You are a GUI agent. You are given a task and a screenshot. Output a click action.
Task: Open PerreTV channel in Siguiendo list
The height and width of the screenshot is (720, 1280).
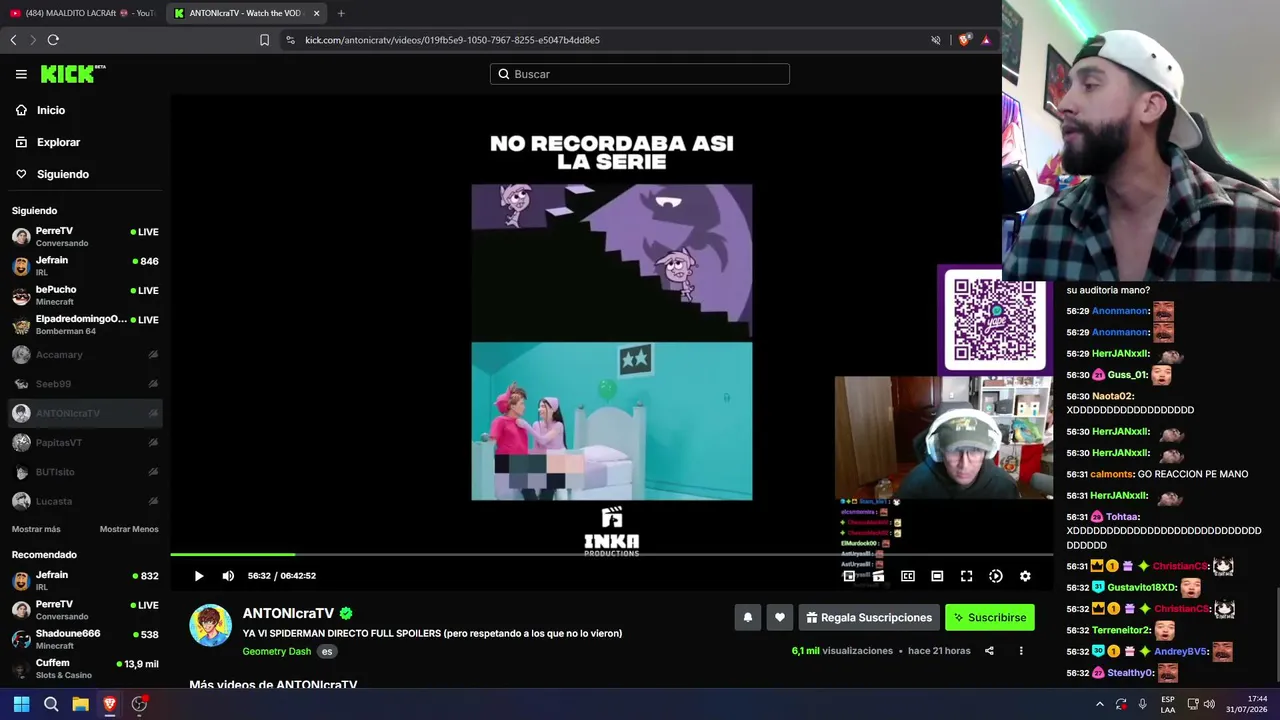tap(85, 236)
